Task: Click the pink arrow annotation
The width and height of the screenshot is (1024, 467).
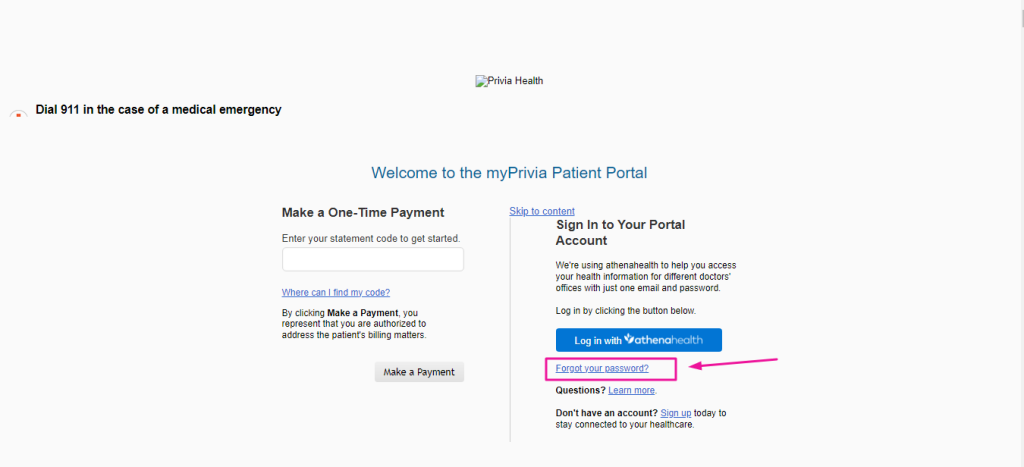Action: pos(734,363)
